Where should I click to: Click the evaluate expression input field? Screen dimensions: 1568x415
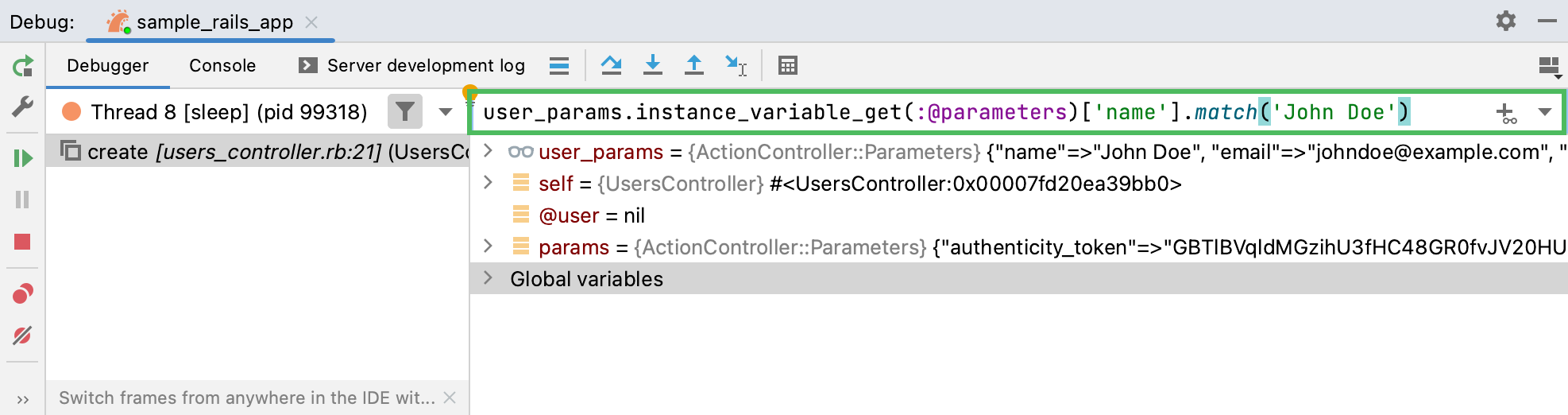pyautogui.click(x=953, y=113)
